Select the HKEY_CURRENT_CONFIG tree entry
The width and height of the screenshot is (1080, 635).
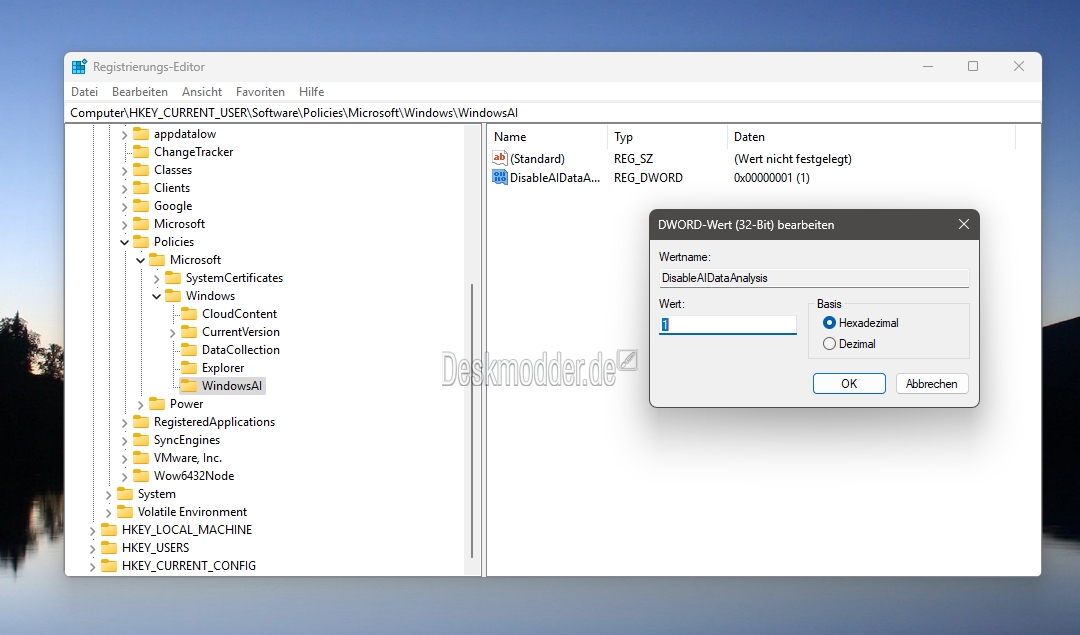[189, 565]
